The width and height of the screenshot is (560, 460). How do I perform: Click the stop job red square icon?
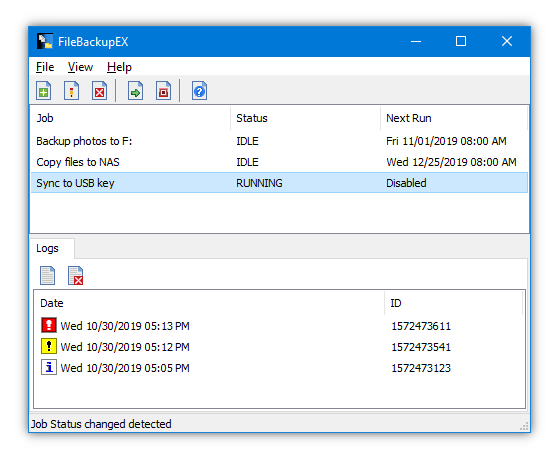(x=163, y=91)
